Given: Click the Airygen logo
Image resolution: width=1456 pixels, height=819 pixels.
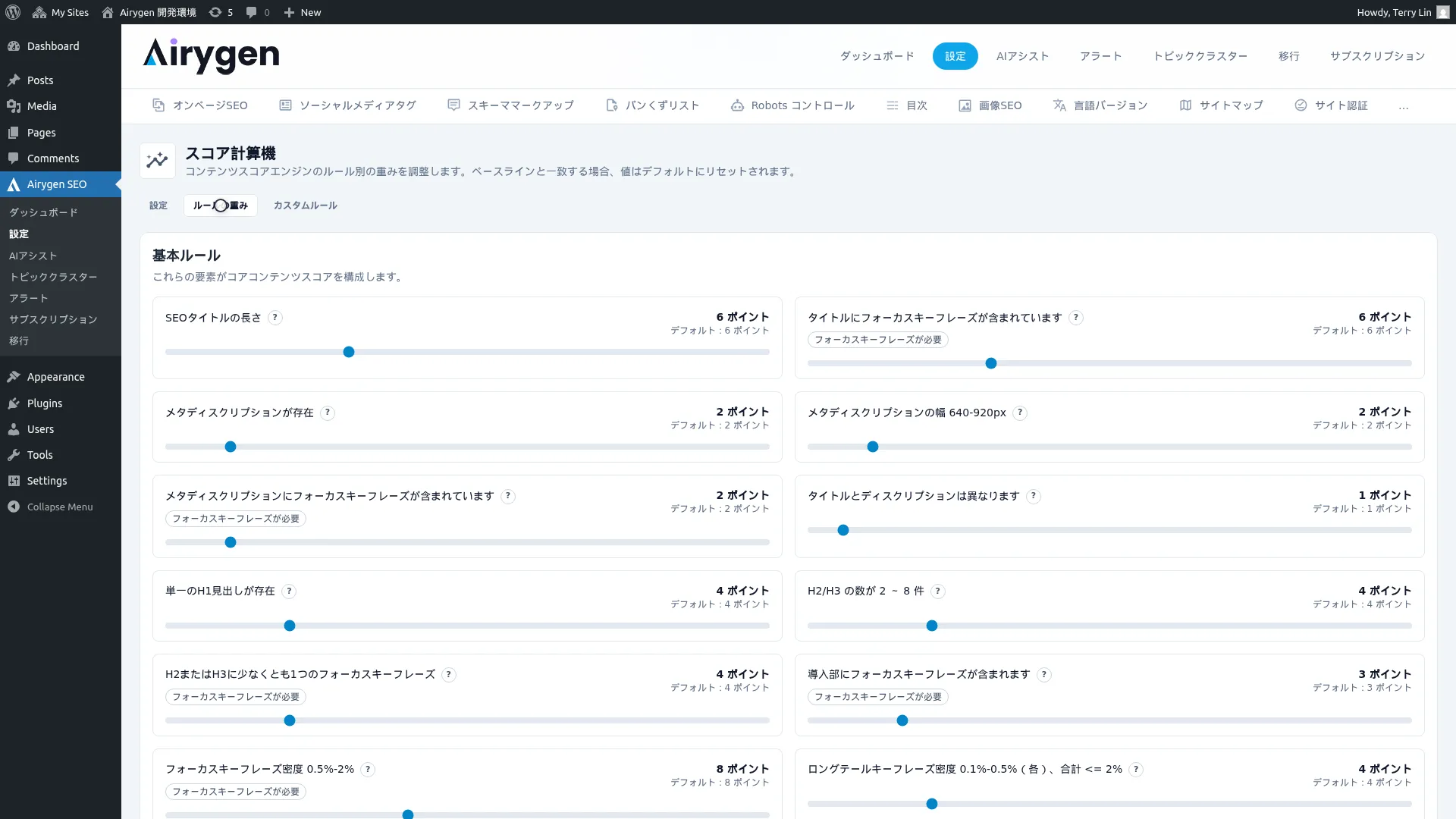Looking at the screenshot, I should pos(211,55).
